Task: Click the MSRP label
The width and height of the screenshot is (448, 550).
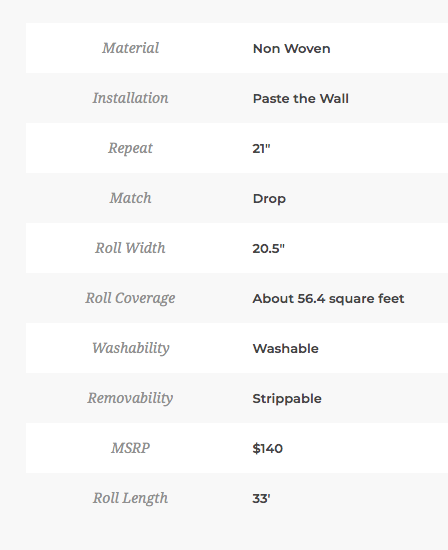Action: (131, 448)
